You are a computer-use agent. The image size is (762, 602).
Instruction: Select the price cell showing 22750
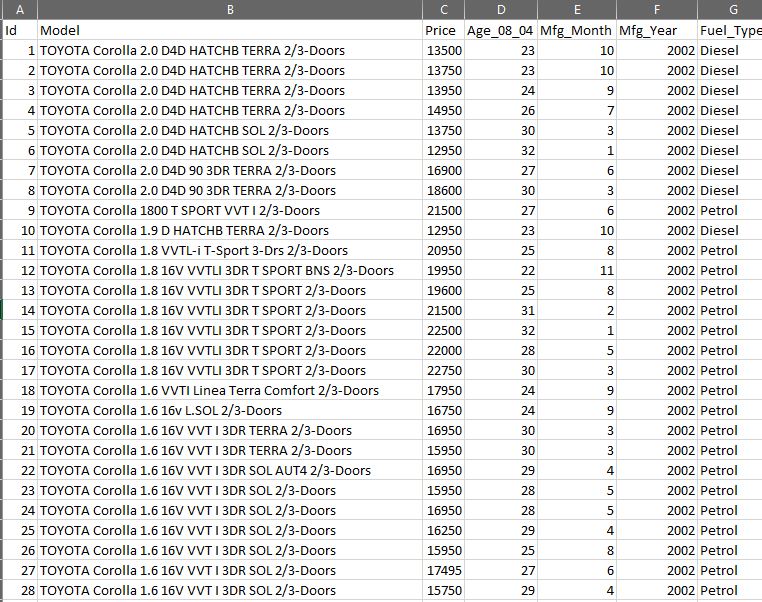[x=442, y=370]
